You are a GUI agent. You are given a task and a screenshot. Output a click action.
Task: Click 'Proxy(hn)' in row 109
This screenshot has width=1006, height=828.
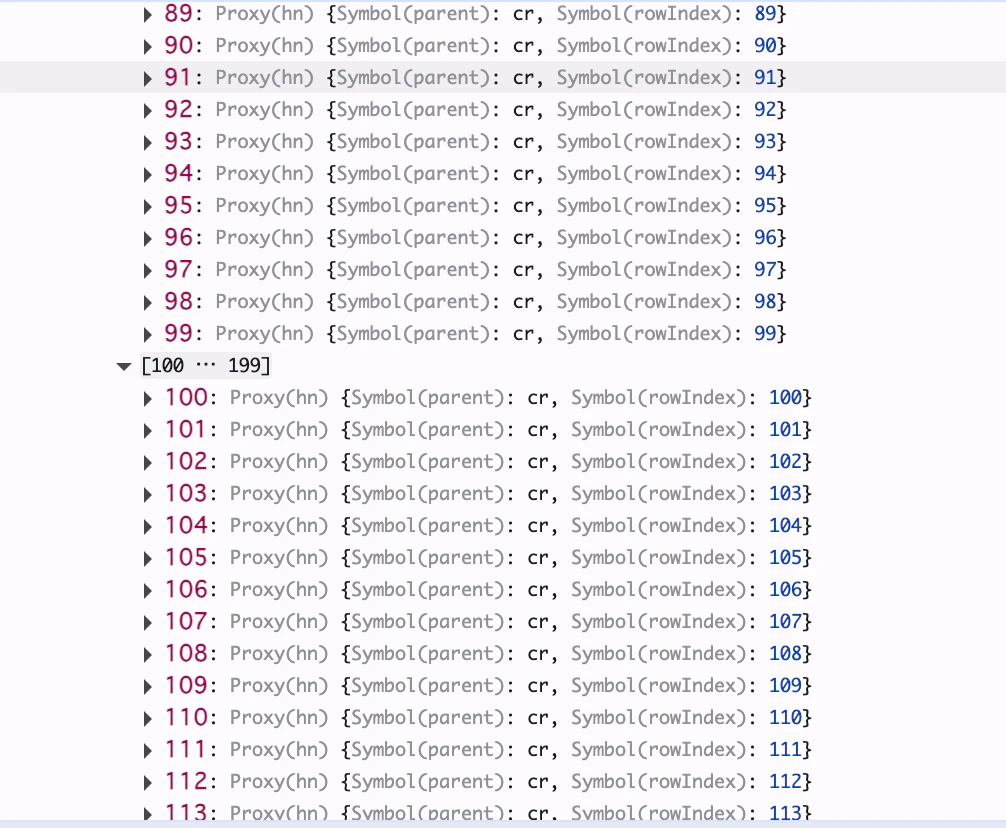279,686
